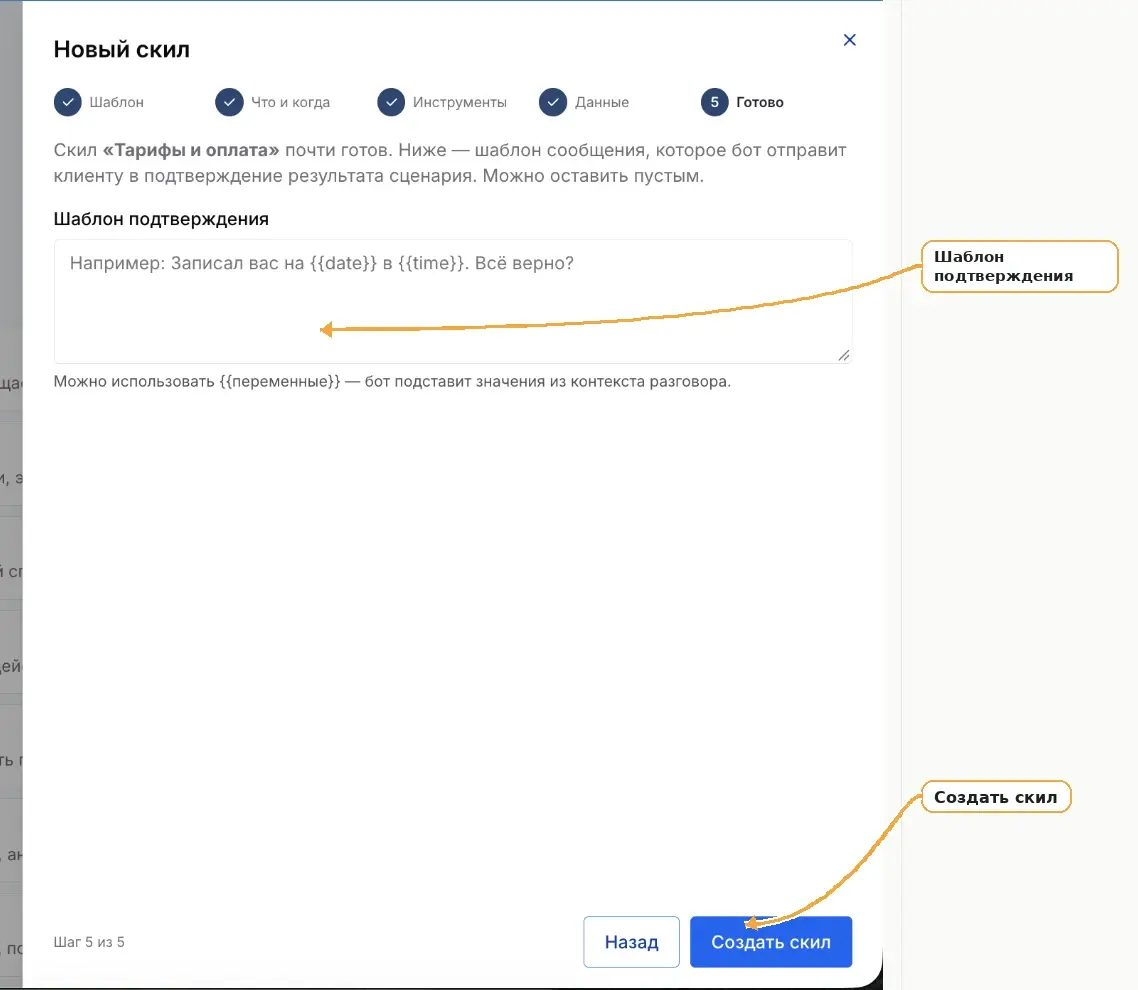Go to the Шаблон step label
This screenshot has height=990, width=1138.
117,102
